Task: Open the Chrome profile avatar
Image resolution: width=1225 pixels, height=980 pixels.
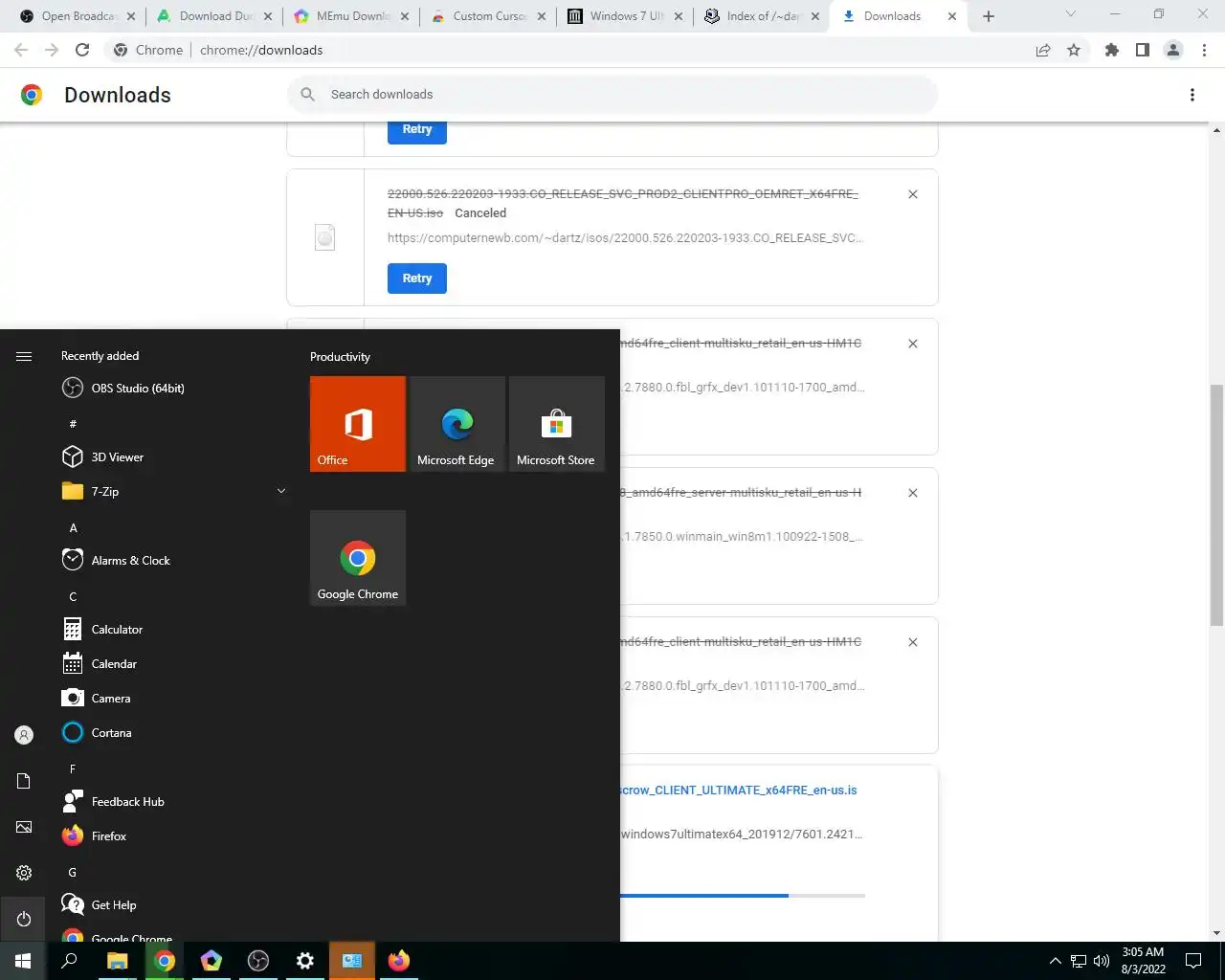Action: pyautogui.click(x=1173, y=50)
